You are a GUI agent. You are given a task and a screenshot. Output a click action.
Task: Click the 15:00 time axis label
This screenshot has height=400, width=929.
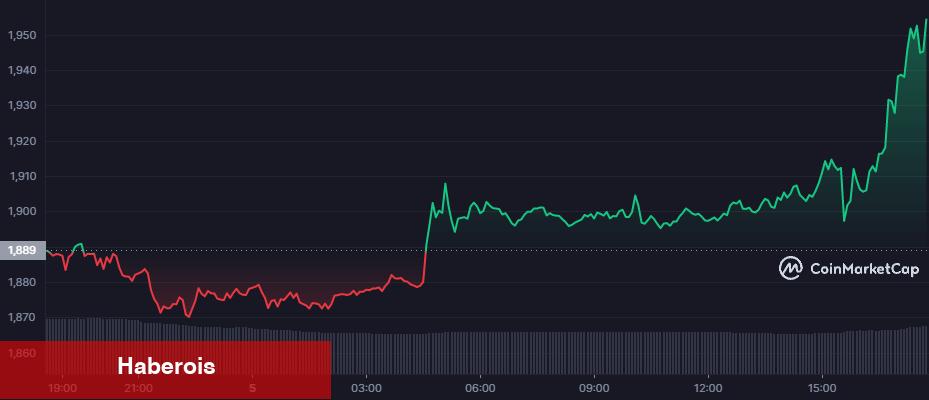(x=822, y=389)
